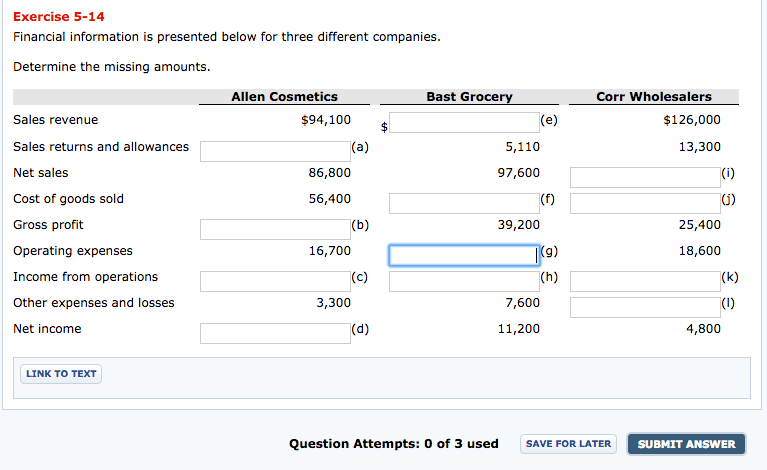Click the Exercise 5-14 heading
This screenshot has height=470, width=767.
[x=59, y=17]
